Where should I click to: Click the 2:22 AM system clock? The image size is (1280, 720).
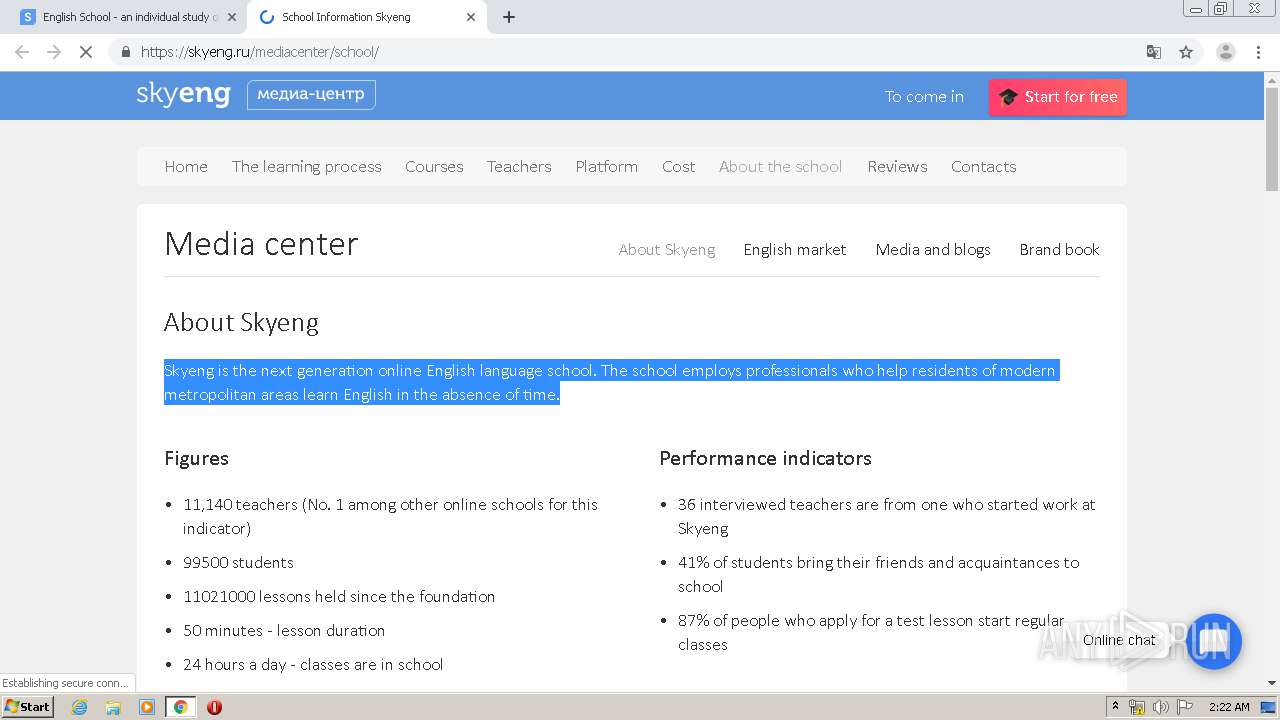[1229, 707]
